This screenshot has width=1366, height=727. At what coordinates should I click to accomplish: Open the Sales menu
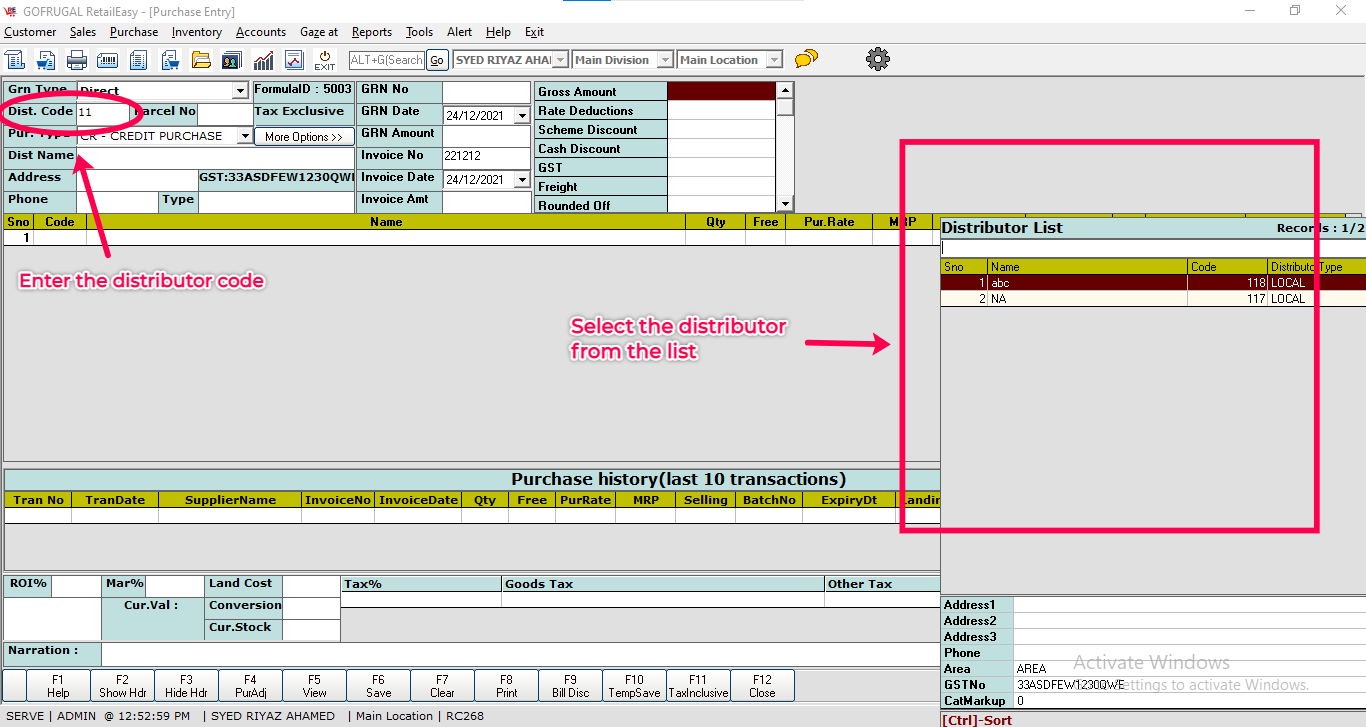(x=83, y=32)
